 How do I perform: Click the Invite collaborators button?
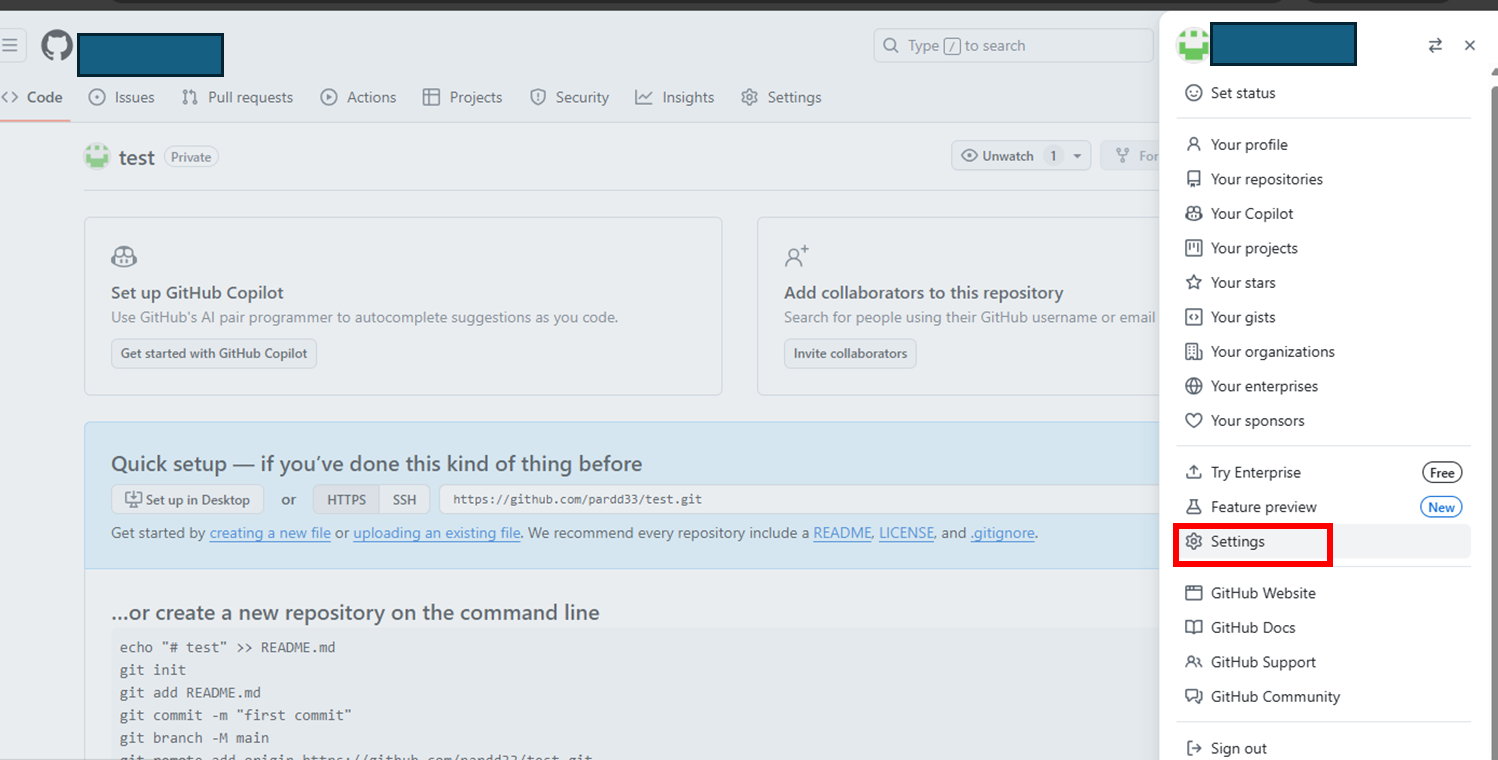pos(850,353)
